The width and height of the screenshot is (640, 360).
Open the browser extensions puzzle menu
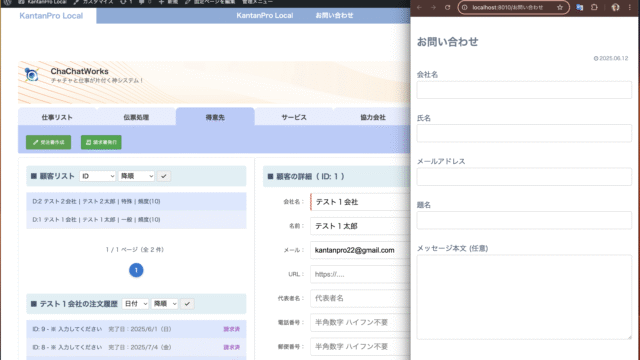coord(594,7)
